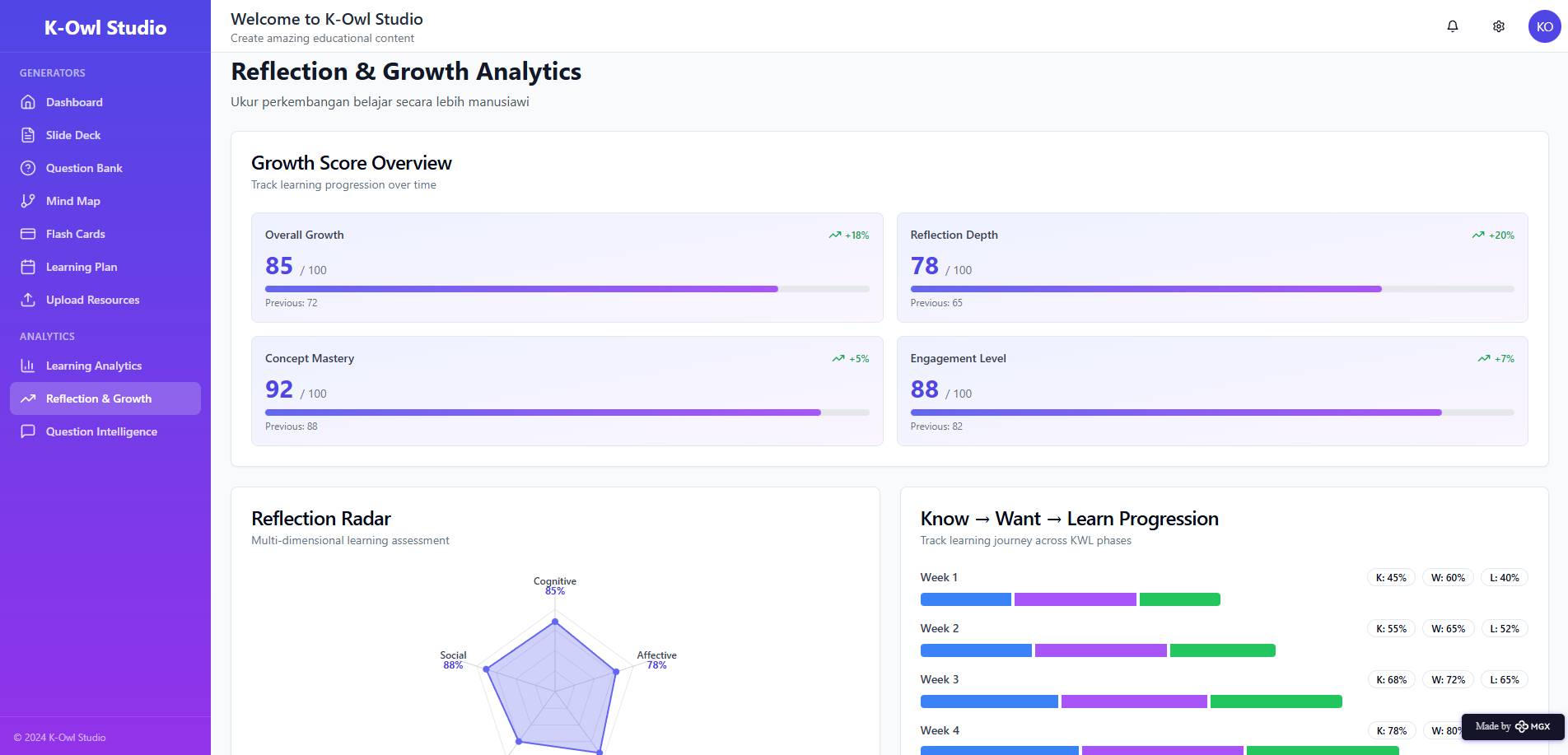The image size is (1568, 755).
Task: Click the Overall Growth trending-up arrow icon
Action: pos(835,235)
